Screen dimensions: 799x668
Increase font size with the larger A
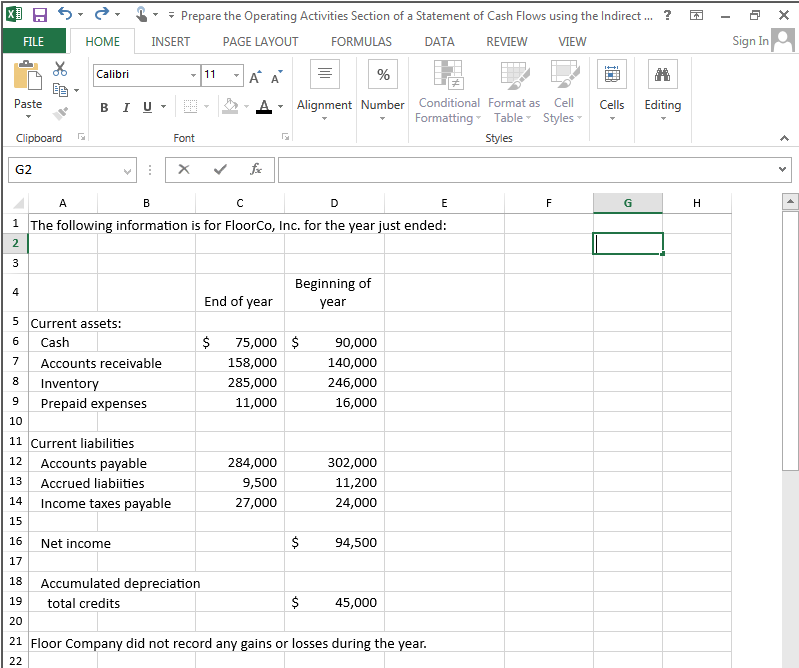(256, 77)
